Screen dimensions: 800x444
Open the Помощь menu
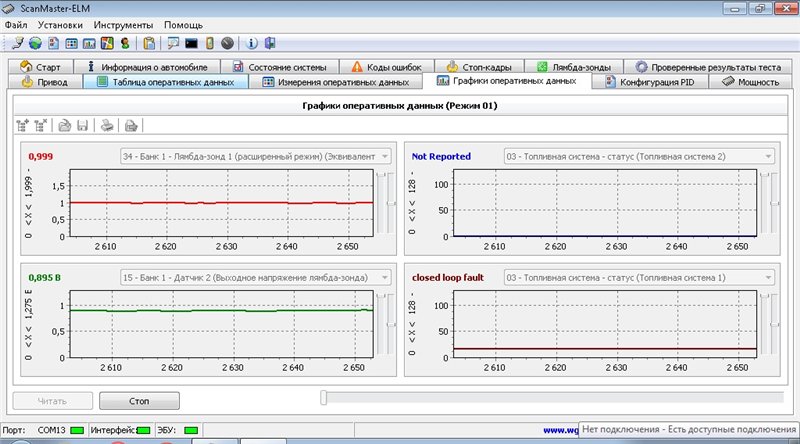point(183,24)
